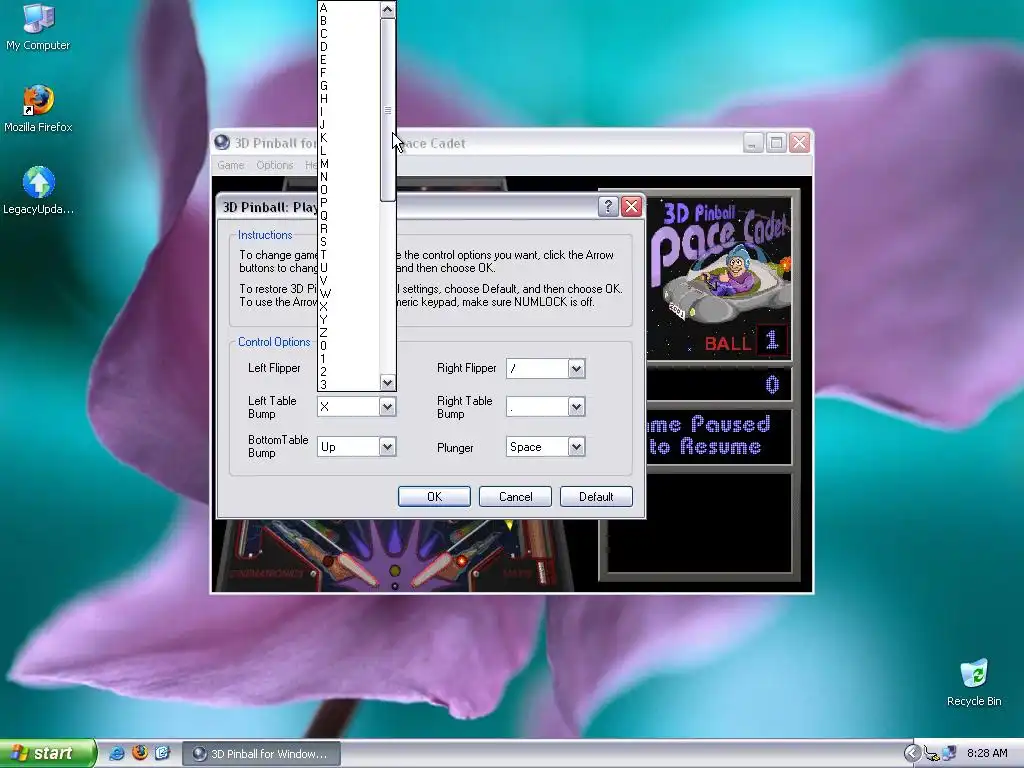The image size is (1024, 768).
Task: Select 3D Pinball taskbar button
Action: point(261,754)
